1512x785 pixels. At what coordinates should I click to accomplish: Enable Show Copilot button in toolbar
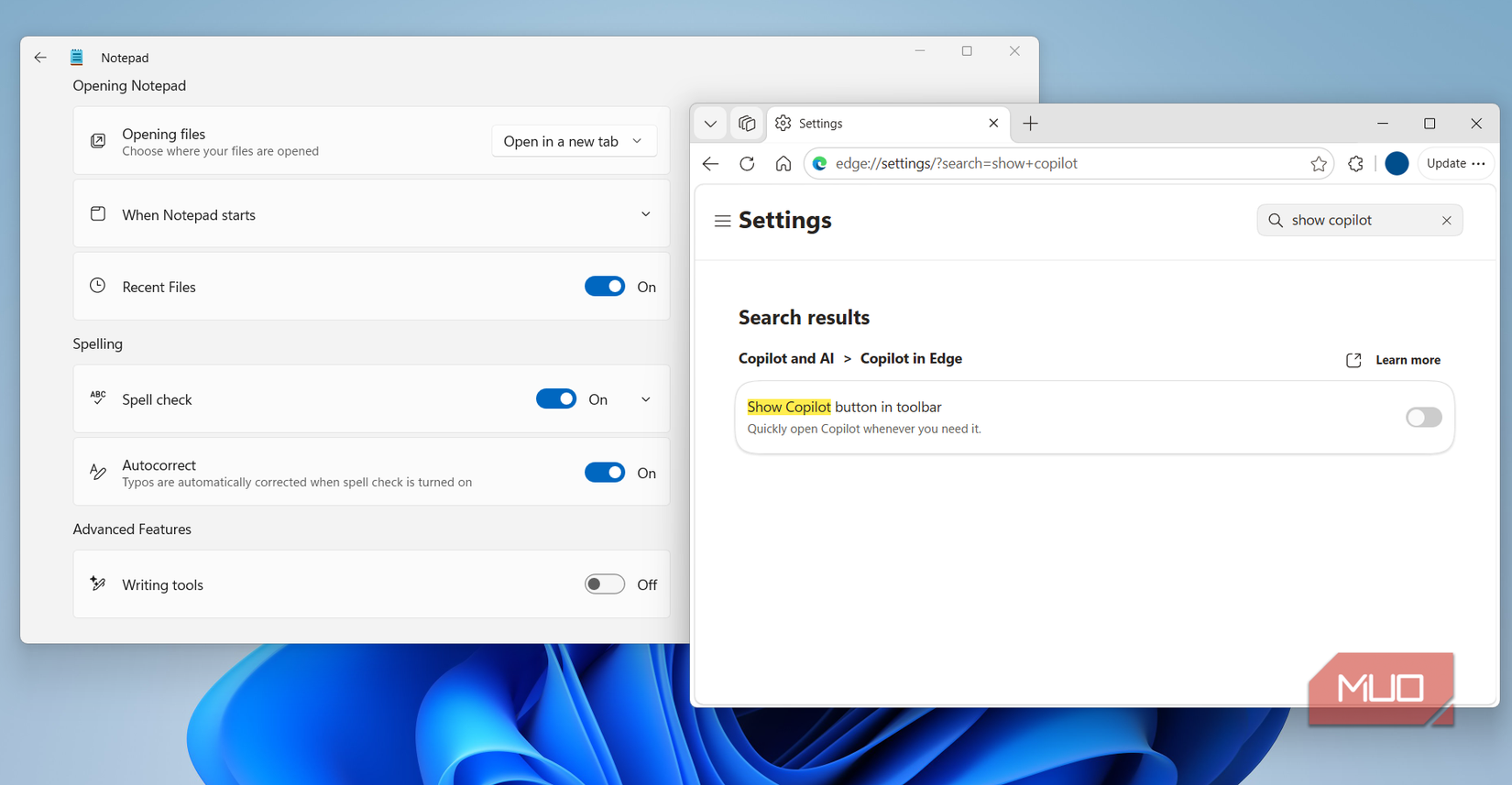click(1424, 418)
